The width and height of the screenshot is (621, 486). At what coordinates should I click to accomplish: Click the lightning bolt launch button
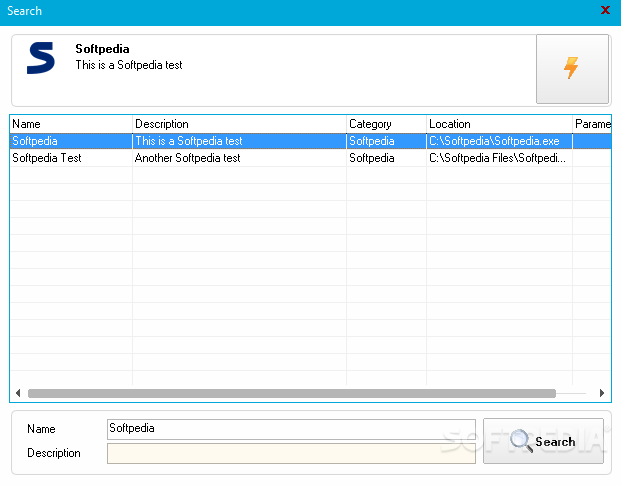tap(572, 69)
